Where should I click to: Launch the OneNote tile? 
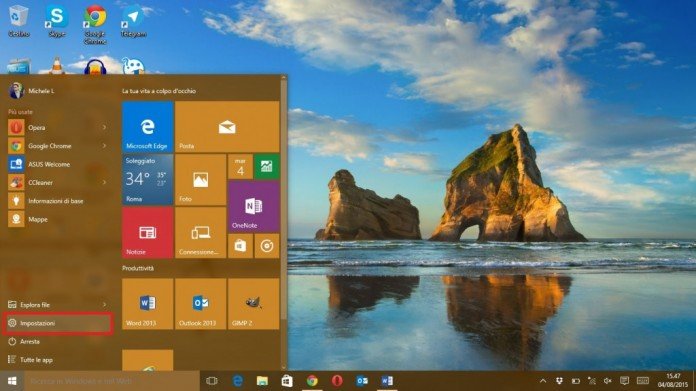[x=253, y=206]
